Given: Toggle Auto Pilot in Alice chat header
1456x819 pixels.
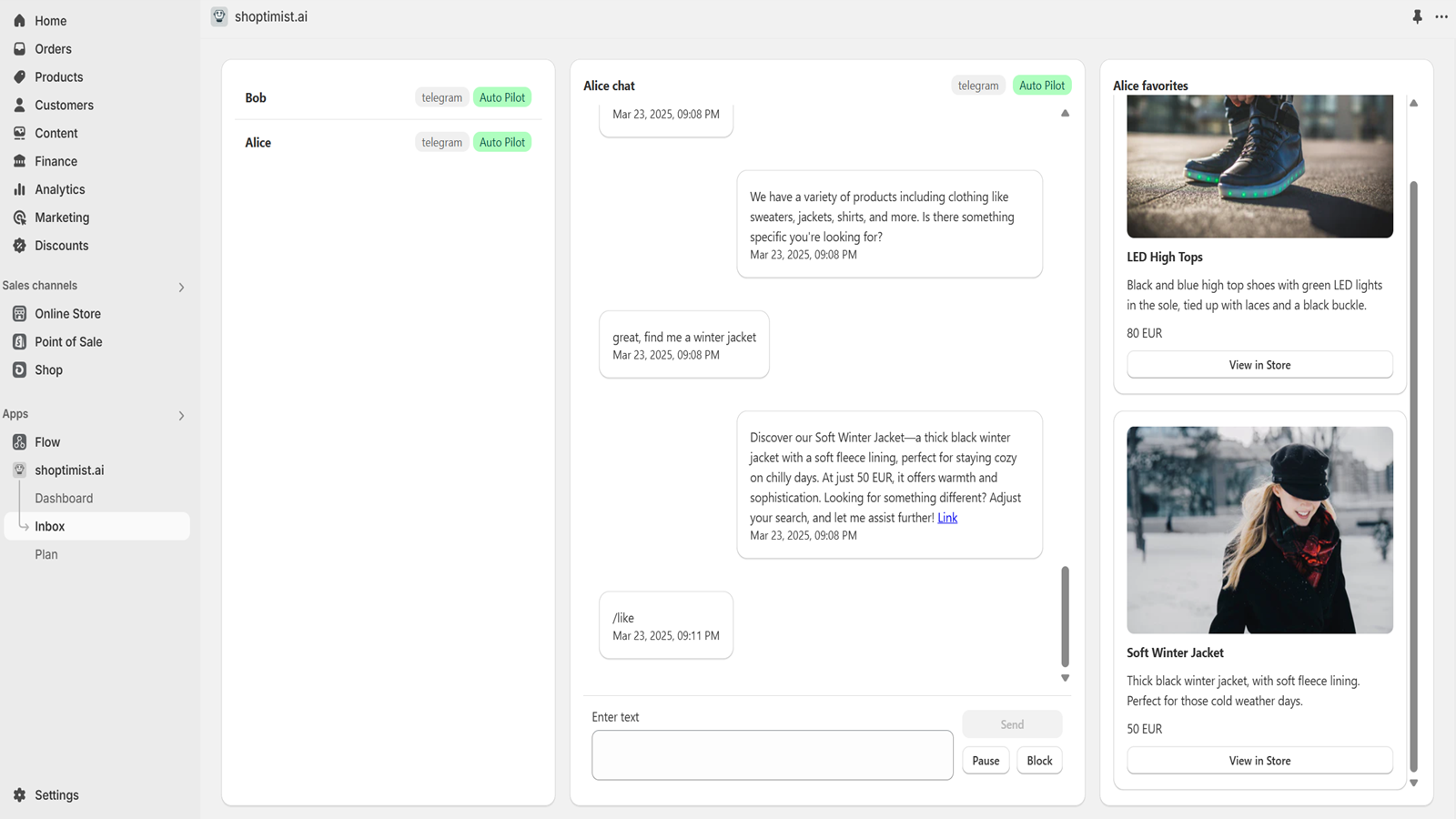Looking at the screenshot, I should coord(1042,86).
